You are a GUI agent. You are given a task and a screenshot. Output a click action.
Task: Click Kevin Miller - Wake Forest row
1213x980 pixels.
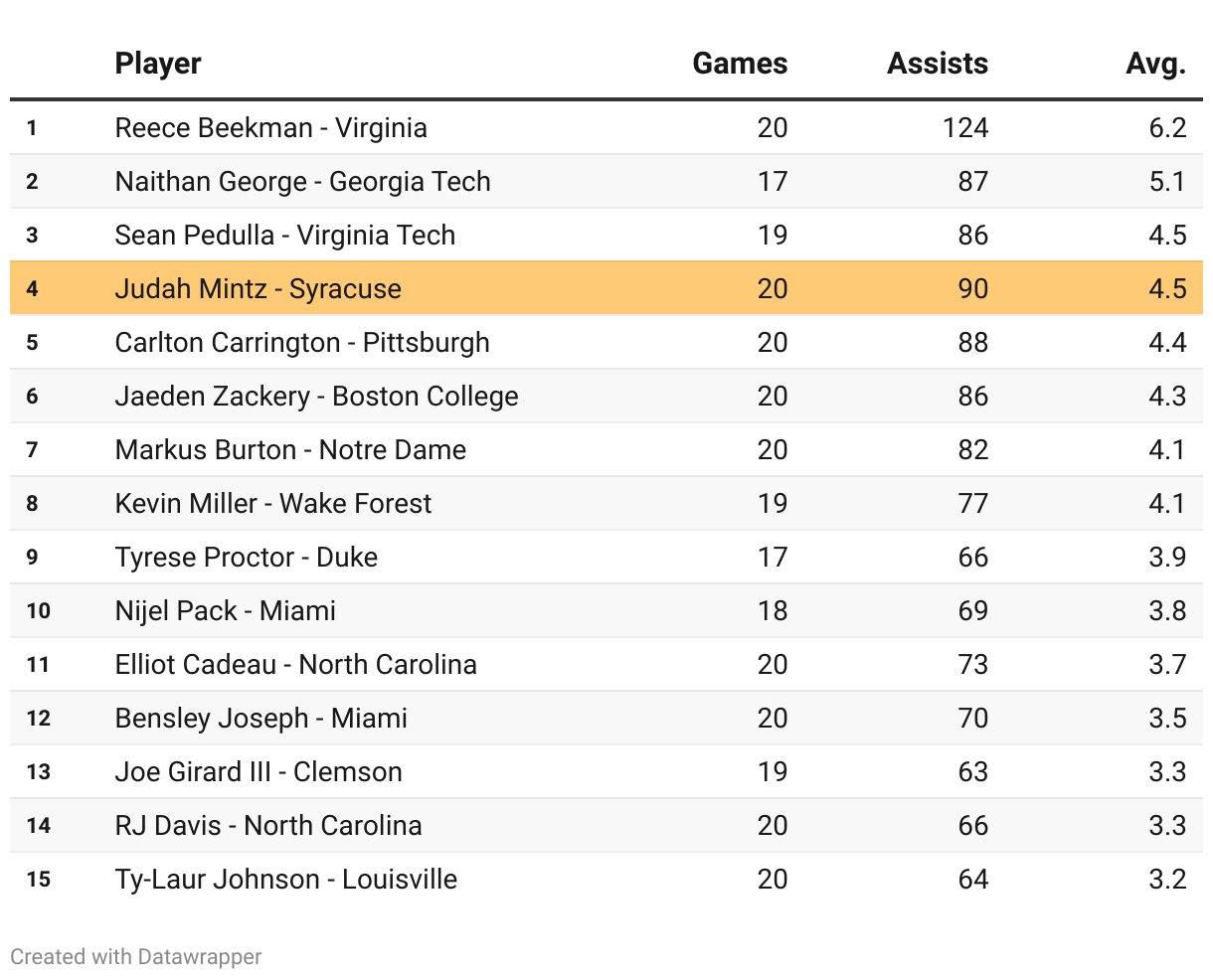tap(273, 504)
